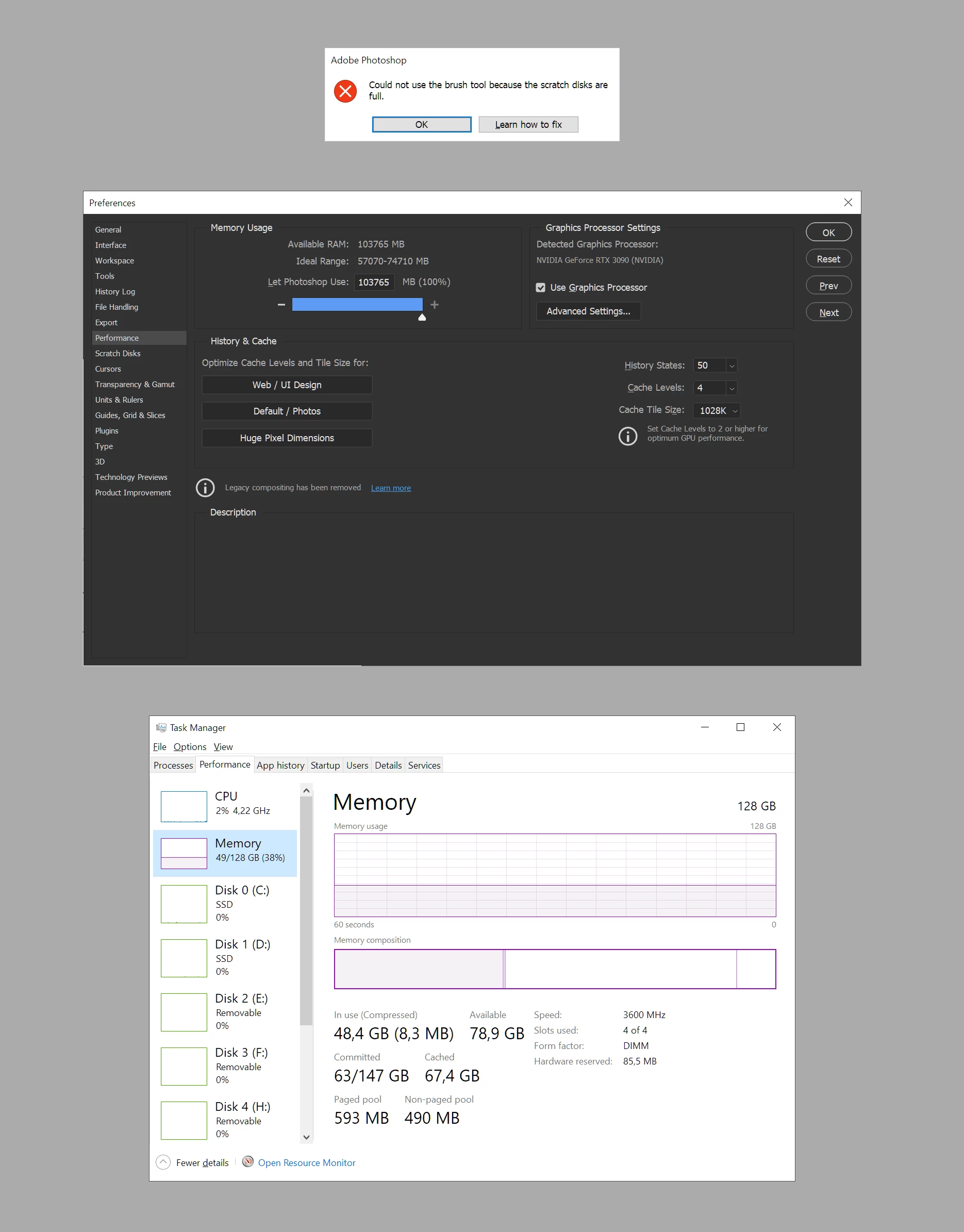Expand Cache Levels dropdown
The image size is (964, 1232).
[731, 388]
